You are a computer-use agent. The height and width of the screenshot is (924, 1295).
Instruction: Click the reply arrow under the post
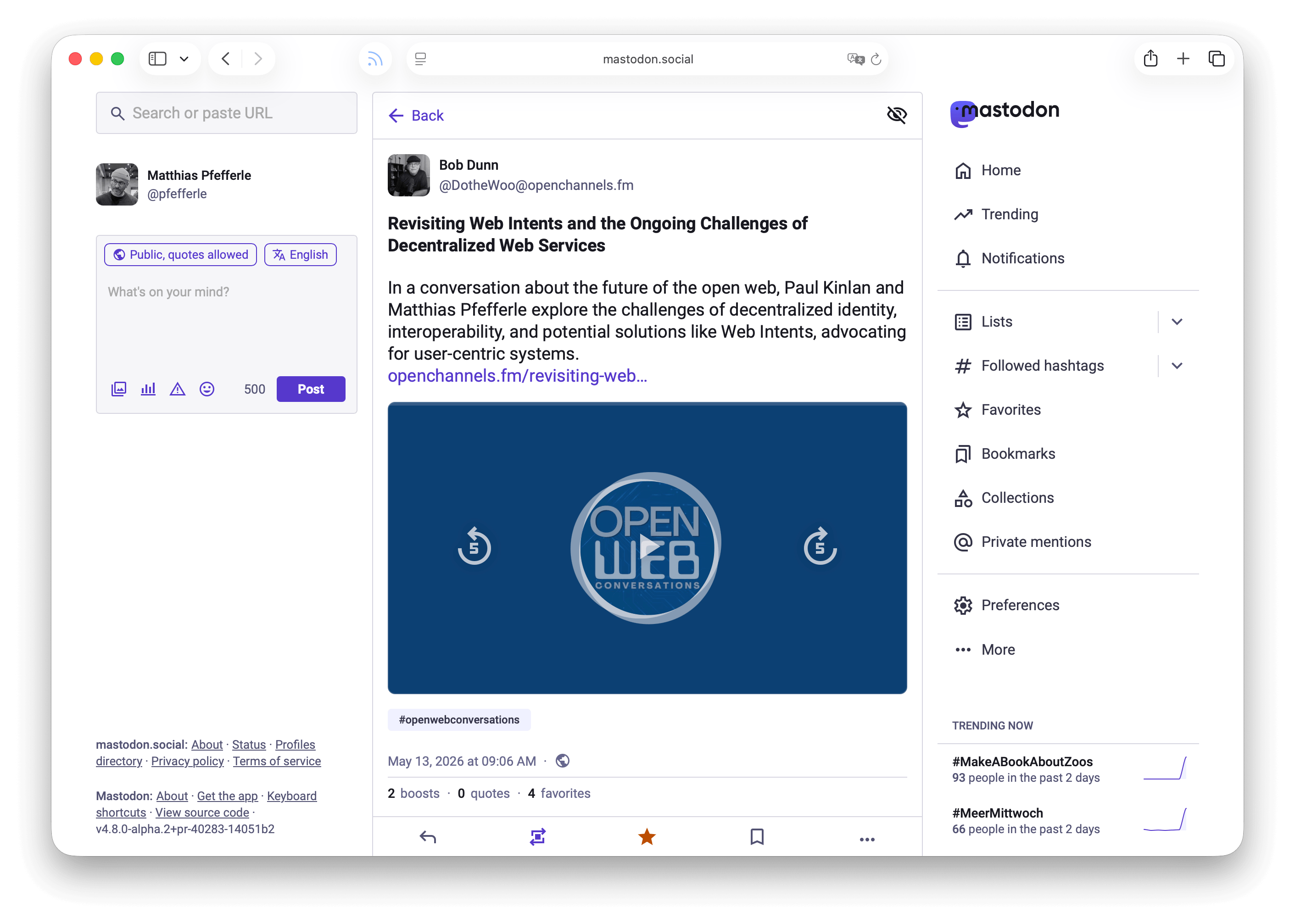(427, 837)
